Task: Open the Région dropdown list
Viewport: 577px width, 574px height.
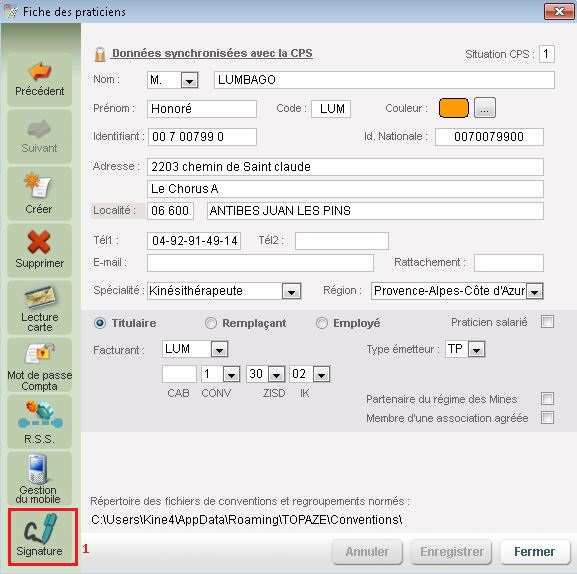Action: point(534,291)
